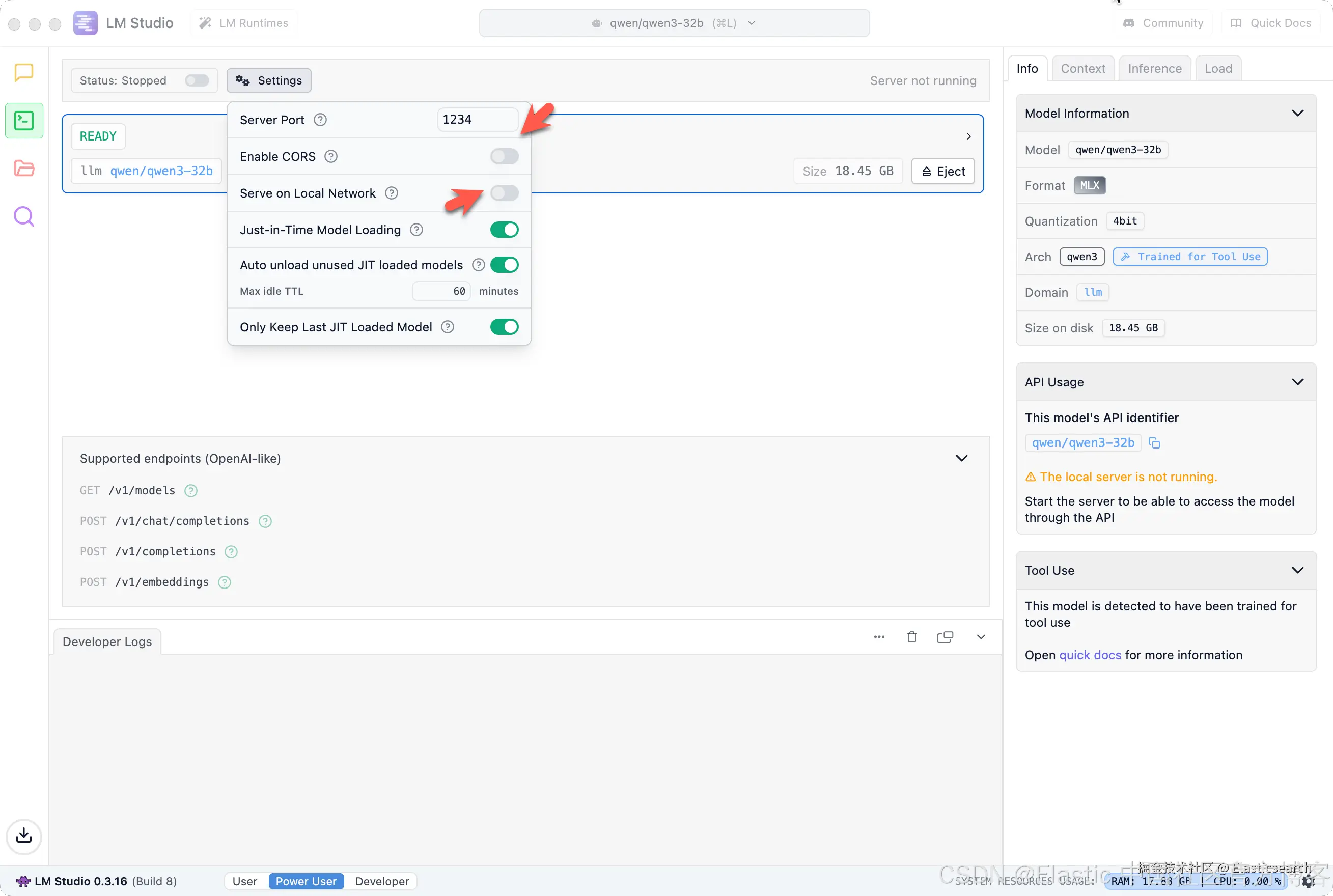Pop out Developer Logs window icon
This screenshot has height=896, width=1333.
(x=945, y=637)
